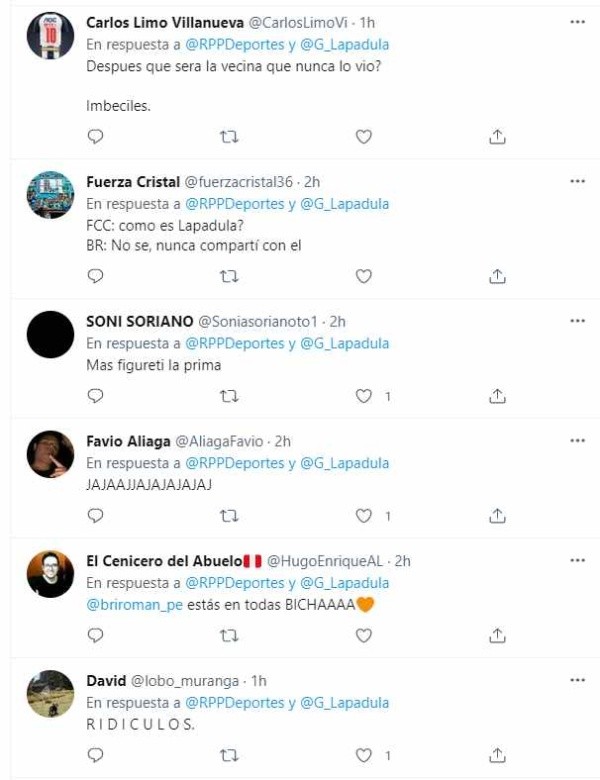Open the @briroman_pe mention link

click(x=134, y=605)
